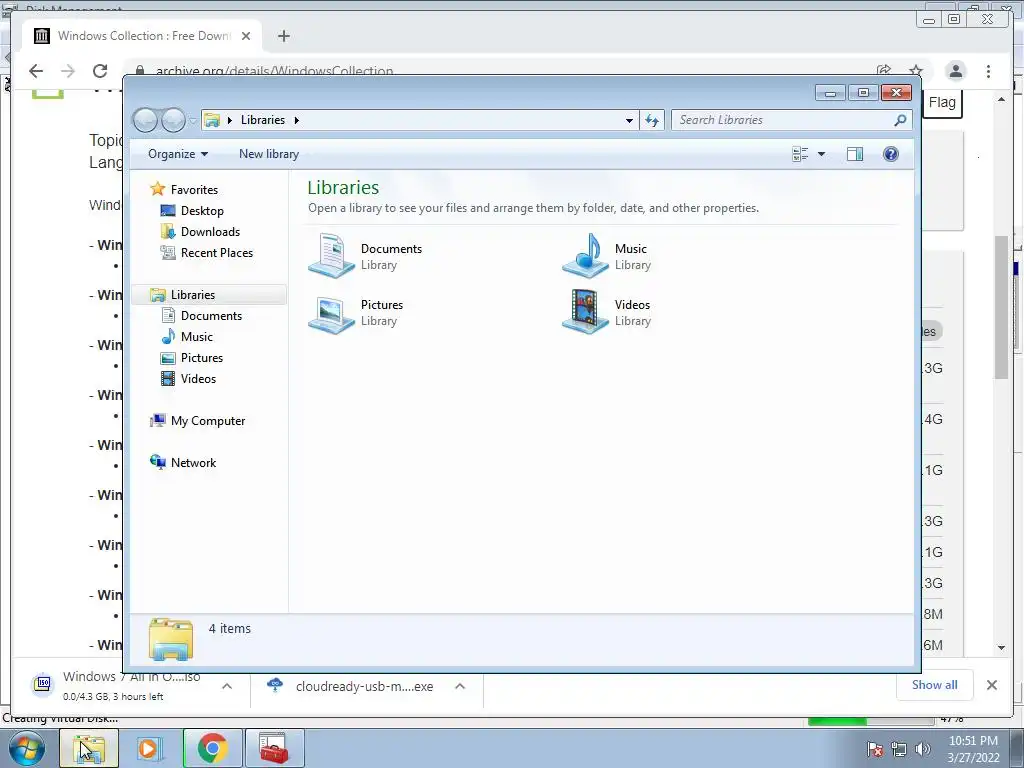Open the Pictures library icon in main pane
The image size is (1024, 768).
[332, 313]
